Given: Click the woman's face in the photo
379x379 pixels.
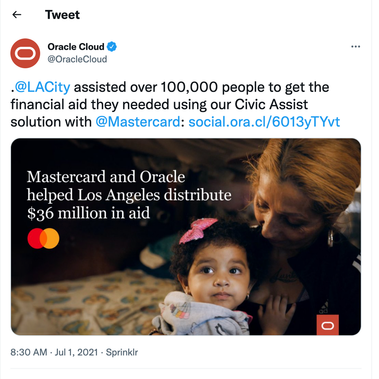Looking at the screenshot, I should 288,213.
